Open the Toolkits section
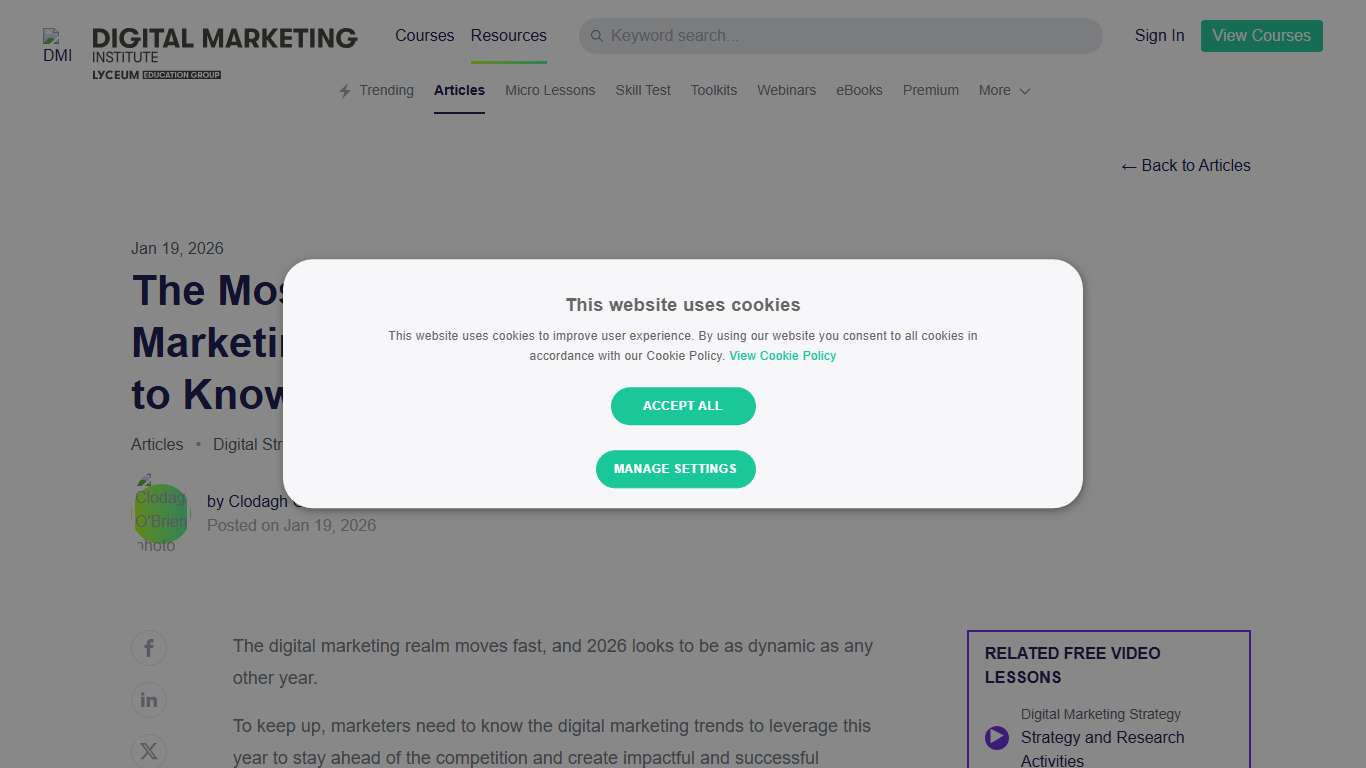Image resolution: width=1366 pixels, height=768 pixels. click(713, 90)
